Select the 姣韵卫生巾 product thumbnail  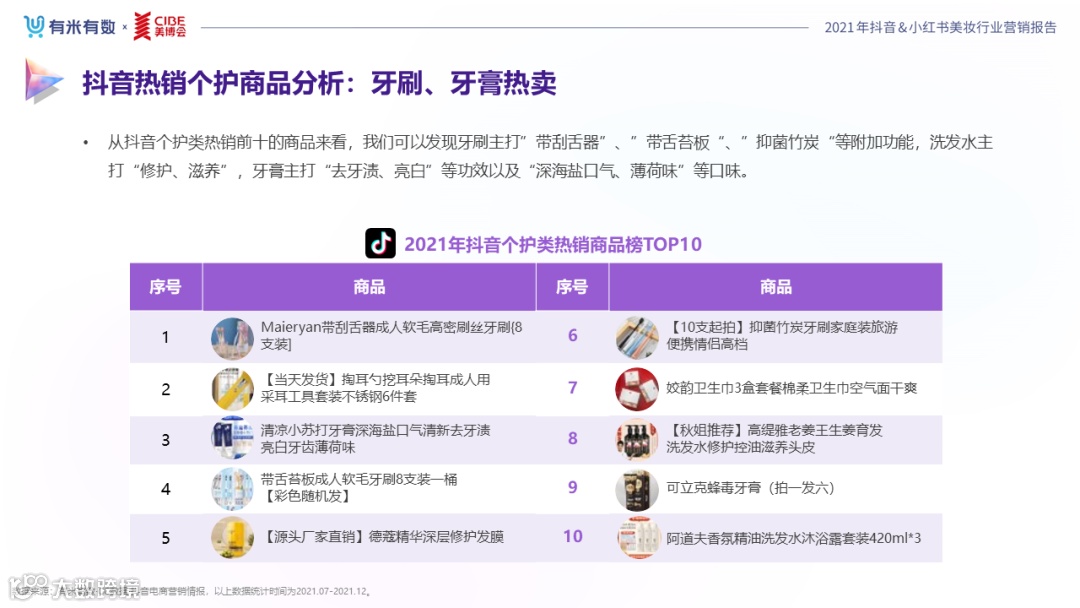point(637,389)
